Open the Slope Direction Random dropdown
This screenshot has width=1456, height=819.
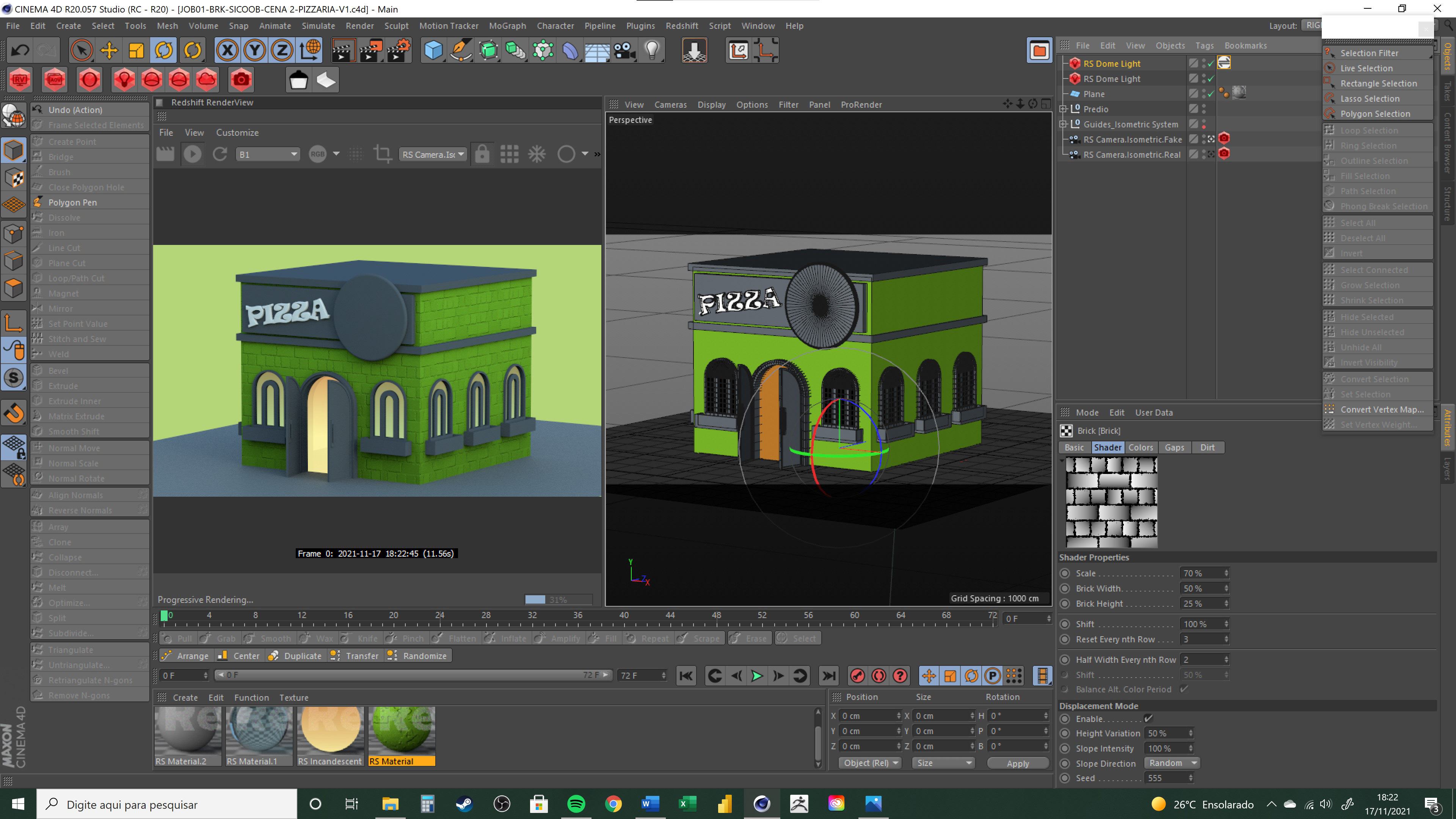click(1171, 763)
